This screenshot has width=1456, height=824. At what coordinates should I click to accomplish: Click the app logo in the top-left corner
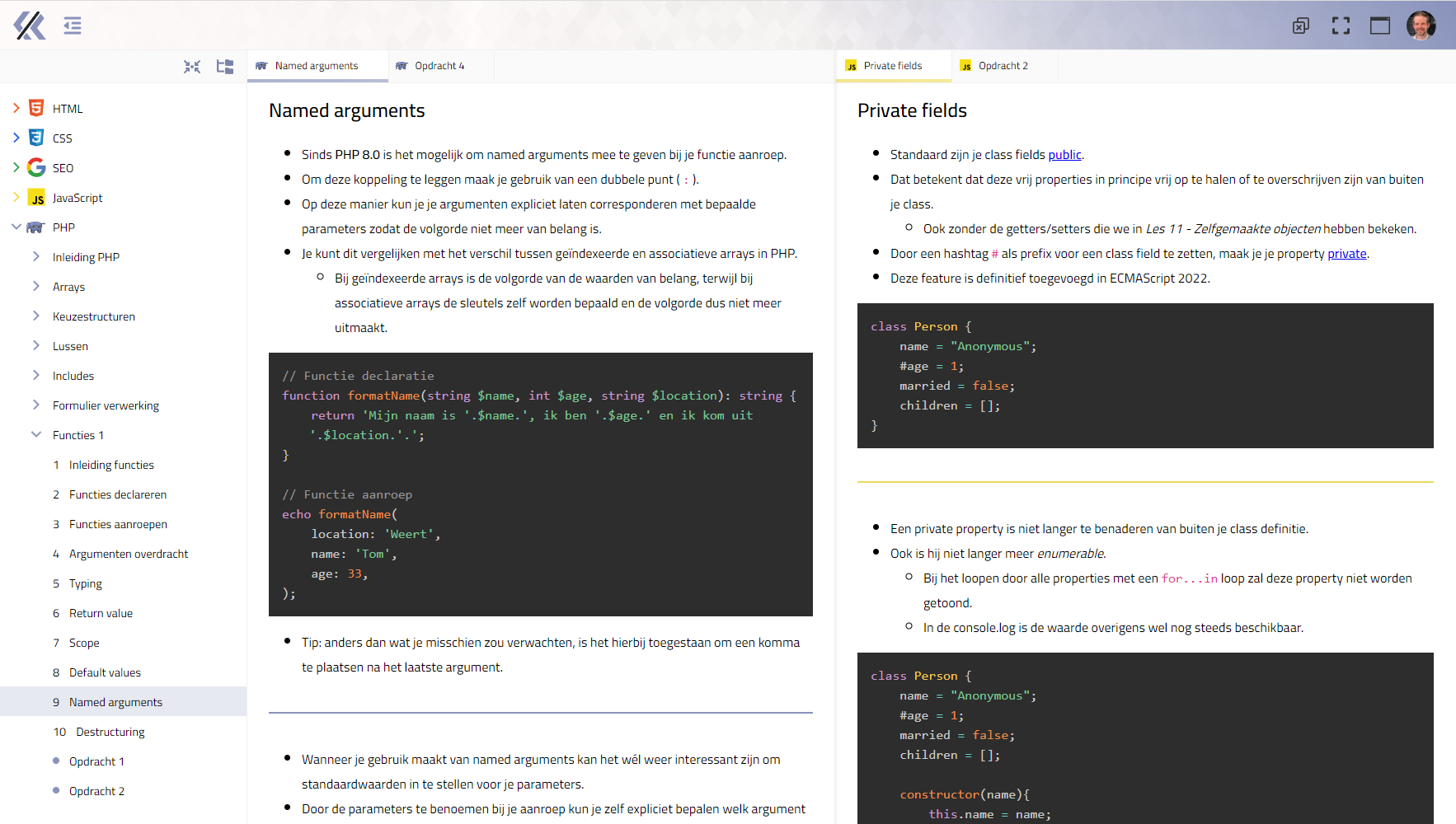30,26
